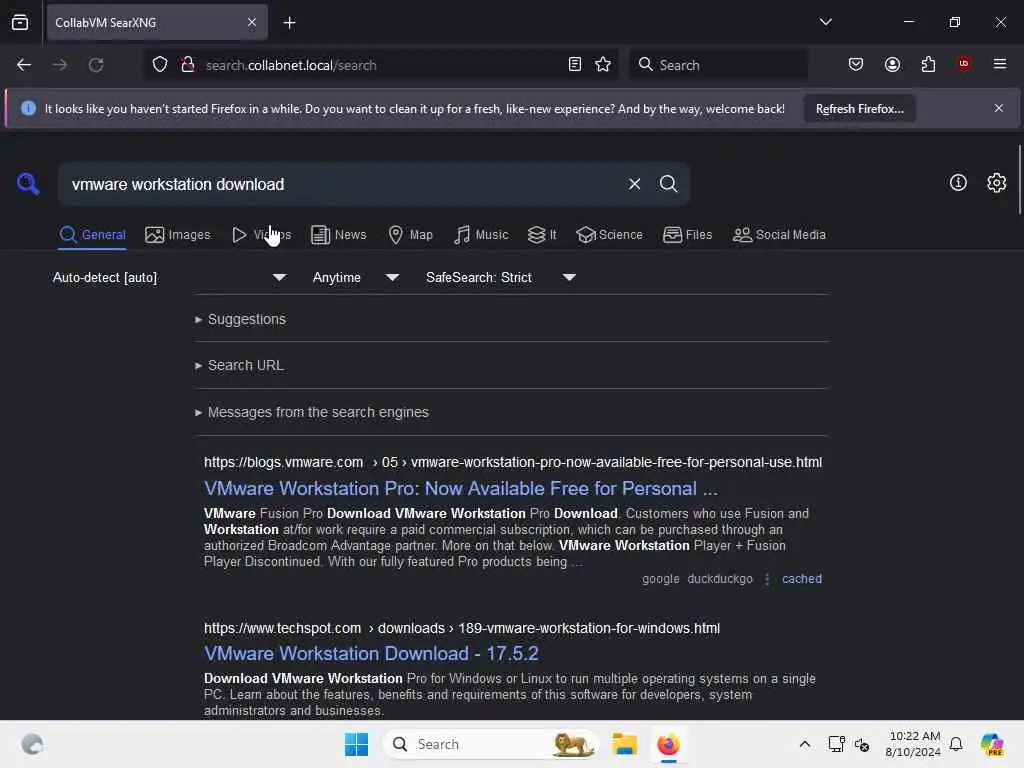
Task: Open uBlock Origin extension icon
Action: [963, 64]
